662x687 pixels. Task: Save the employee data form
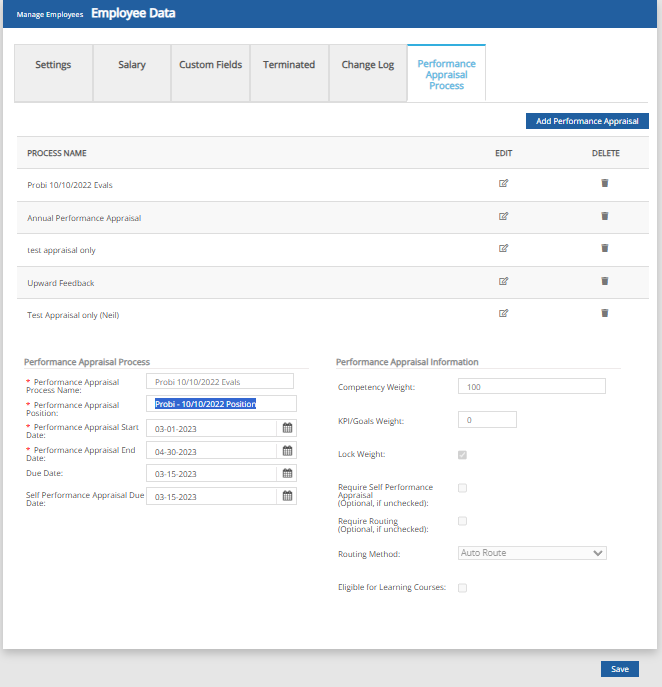pyautogui.click(x=619, y=669)
